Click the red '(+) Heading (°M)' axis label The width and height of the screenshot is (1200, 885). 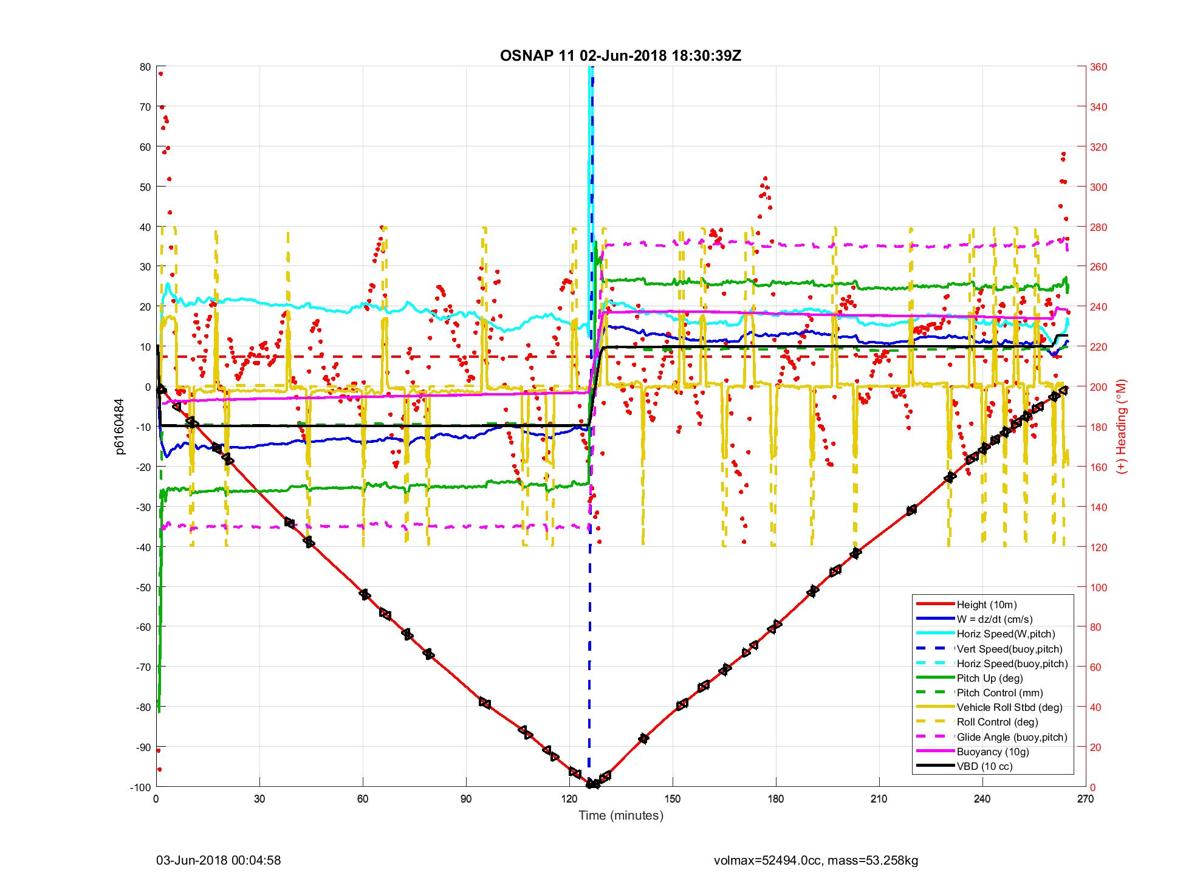tap(1122, 426)
